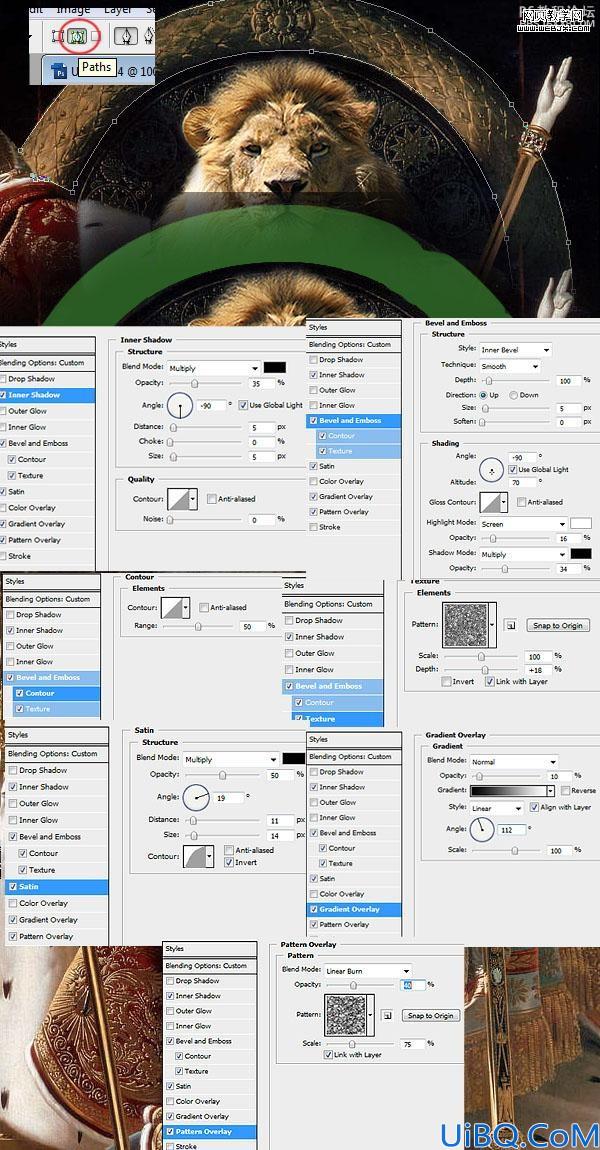The image size is (600, 1150).
Task: Toggle Align with Layer checkbox
Action: 533,807
